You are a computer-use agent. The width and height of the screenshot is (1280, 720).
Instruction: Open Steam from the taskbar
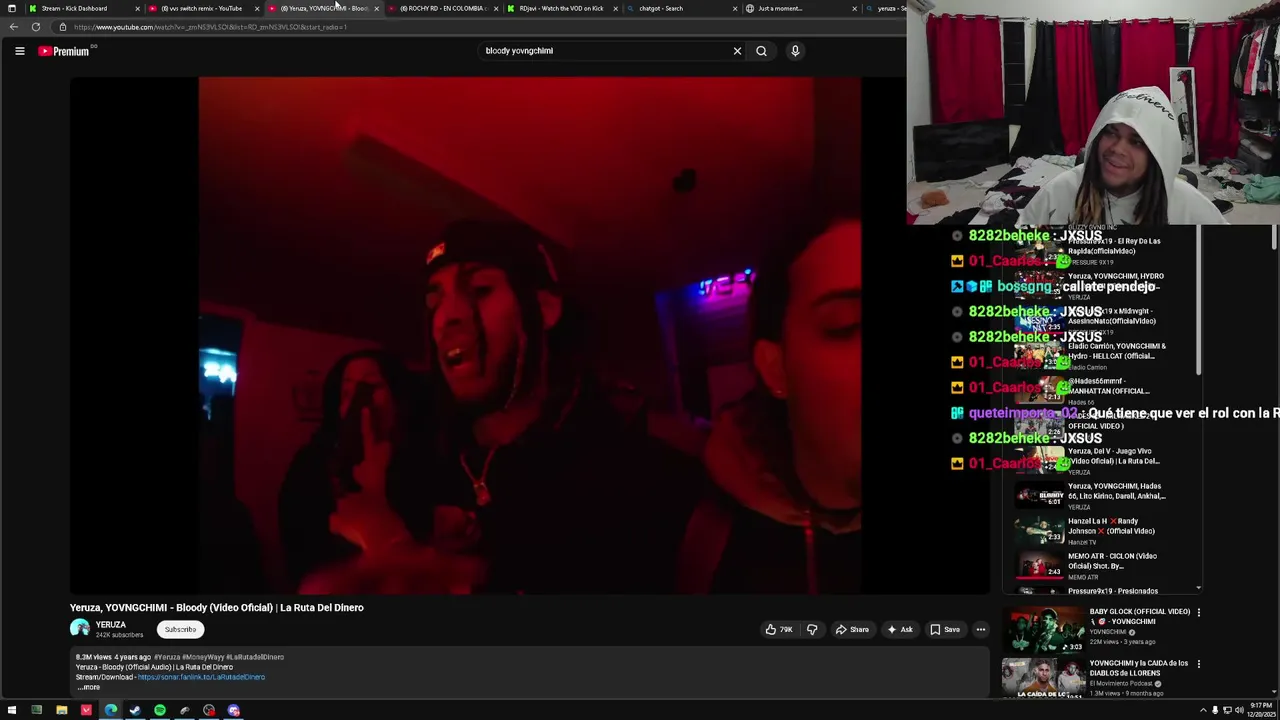(135, 710)
